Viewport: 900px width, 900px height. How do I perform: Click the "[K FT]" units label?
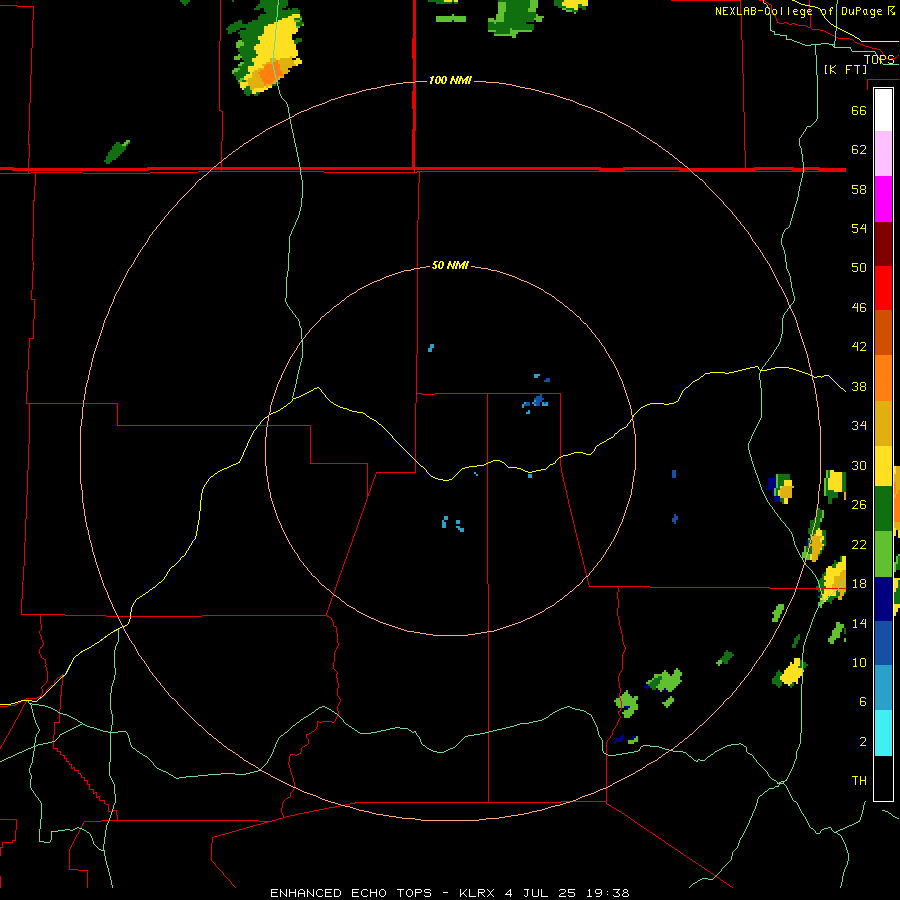[x=845, y=69]
